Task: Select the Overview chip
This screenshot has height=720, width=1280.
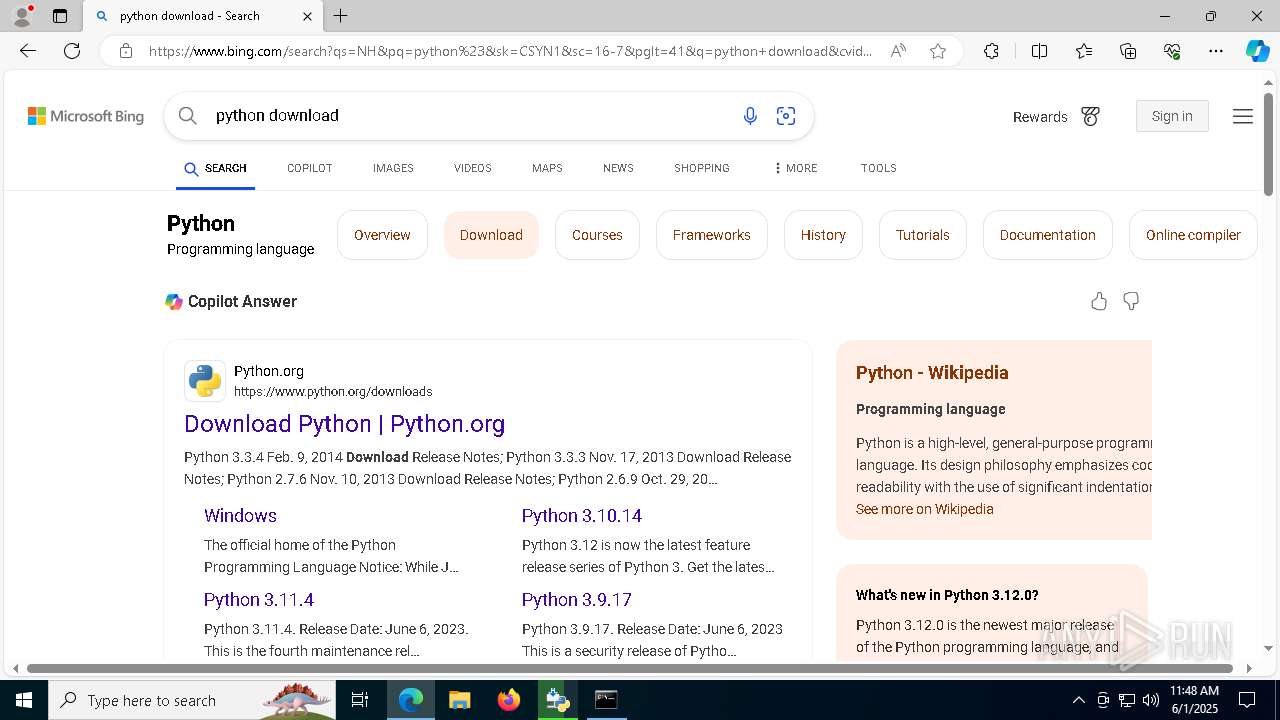Action: [382, 235]
